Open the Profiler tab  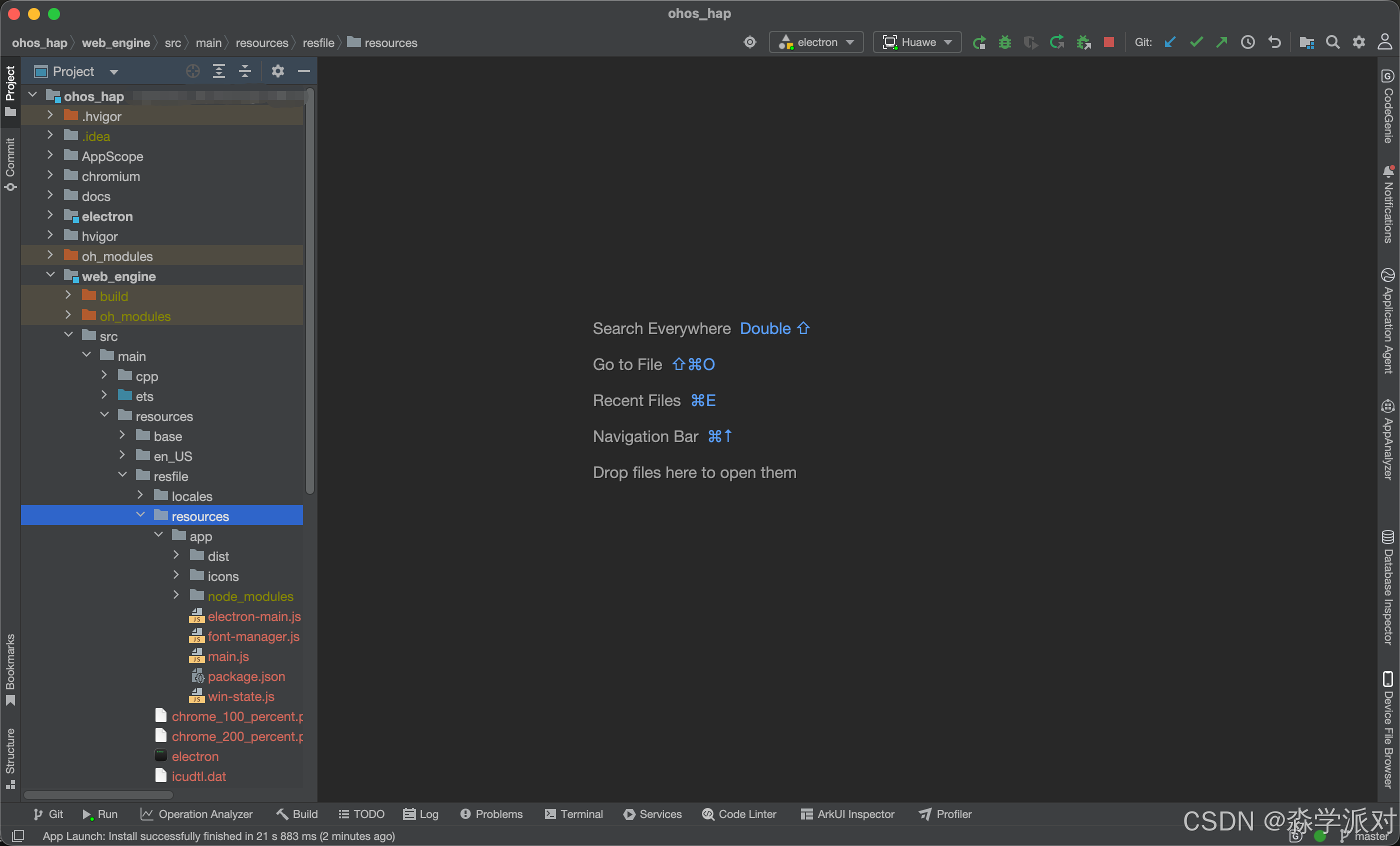945,814
